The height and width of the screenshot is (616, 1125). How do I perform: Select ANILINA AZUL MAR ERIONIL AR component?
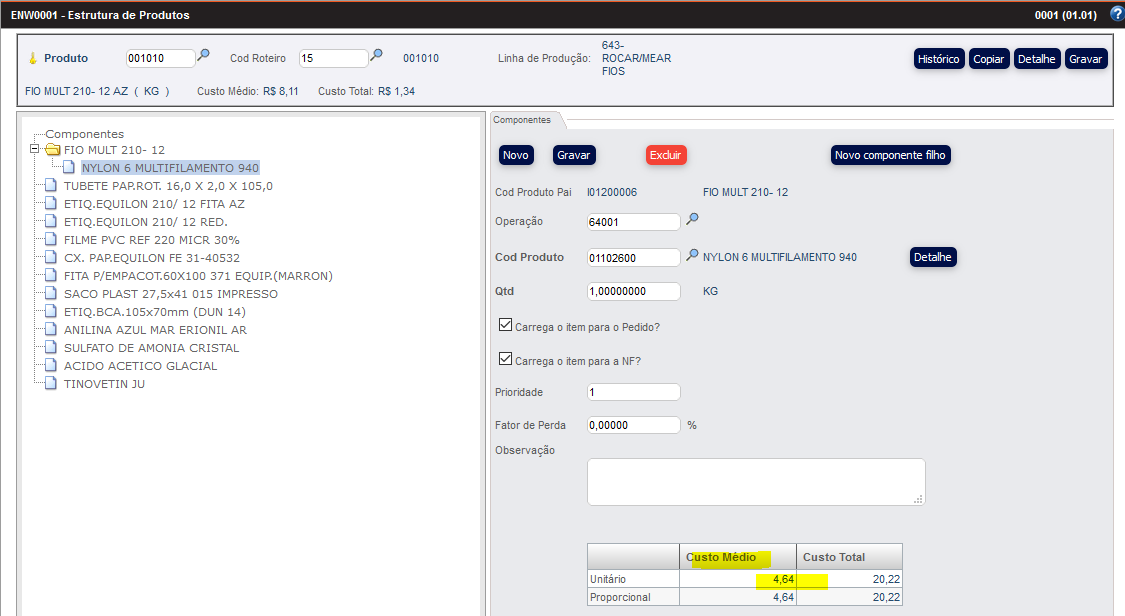coord(155,330)
